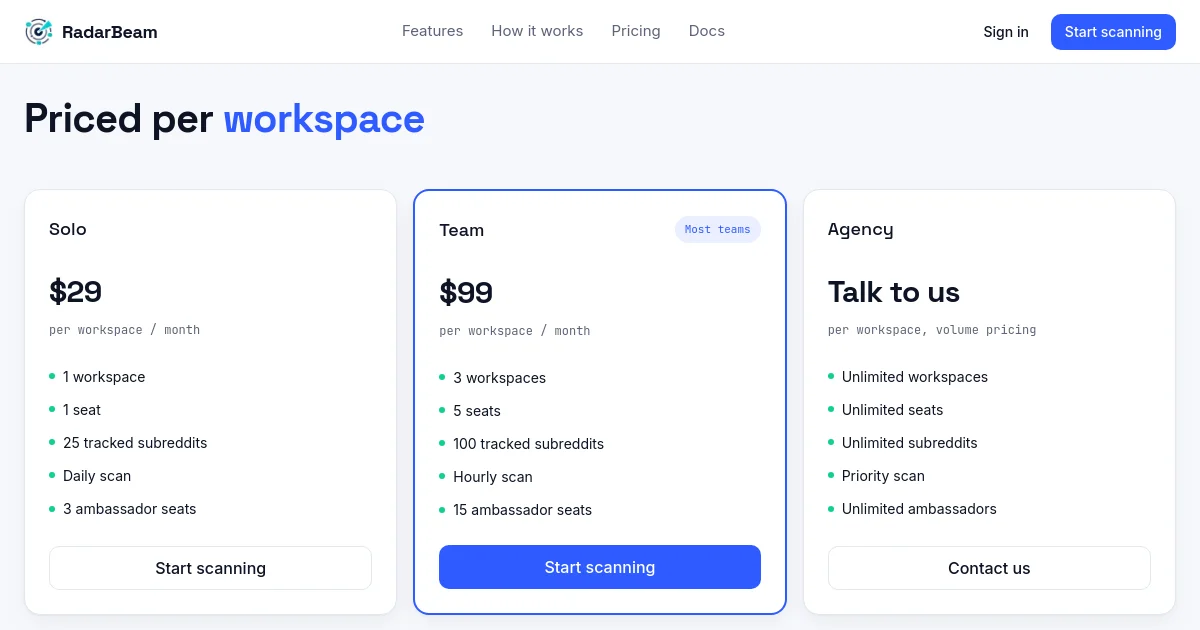Click the 15 ambassador seats feature
Screen dimensions: 1200x630
pyautogui.click(x=522, y=510)
